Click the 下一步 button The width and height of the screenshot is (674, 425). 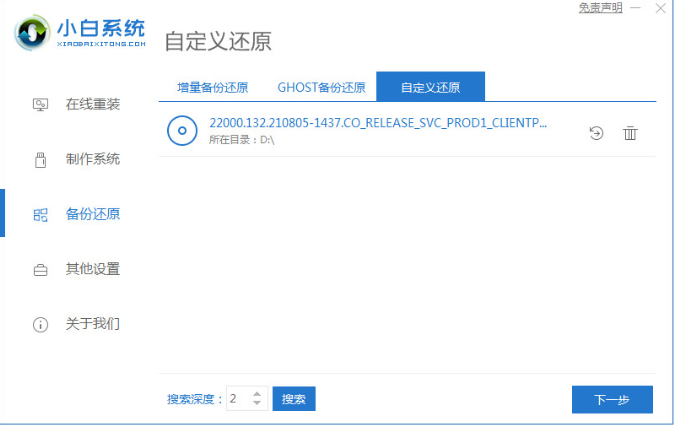[x=612, y=399]
